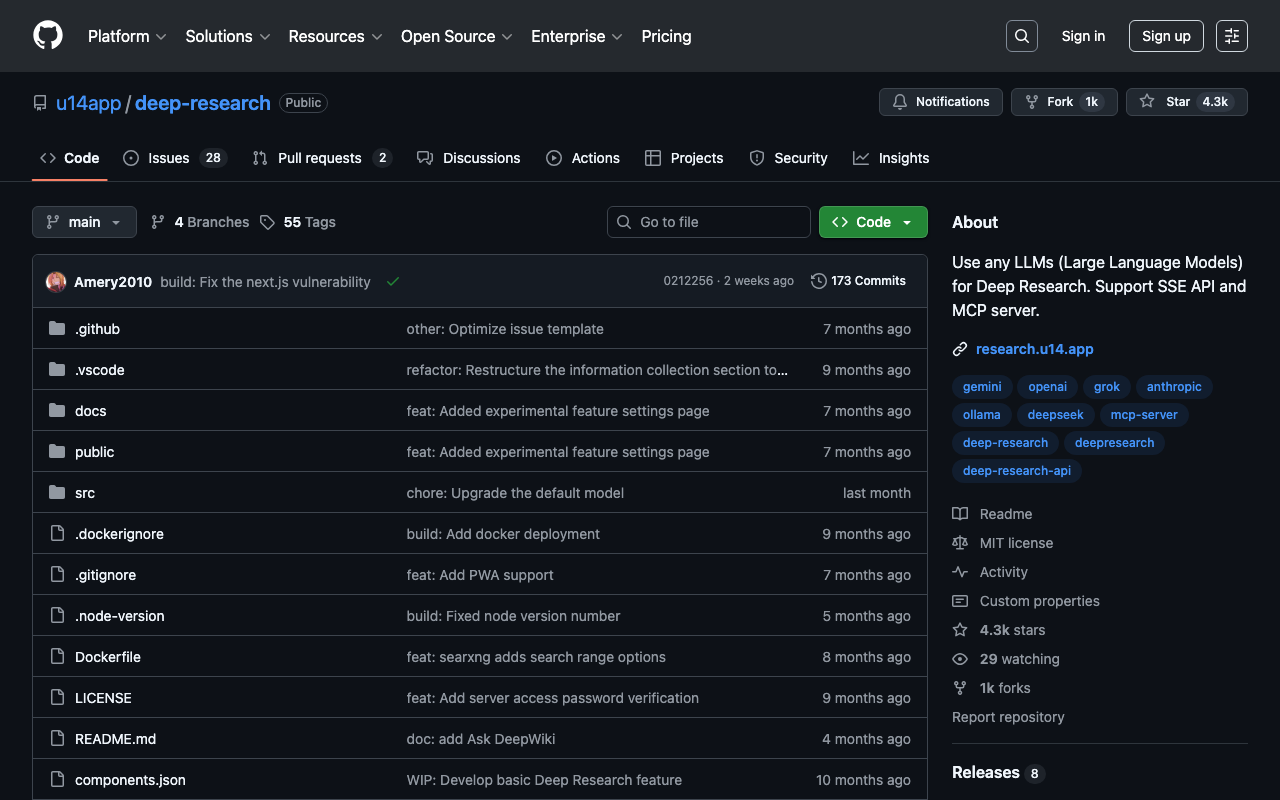Viewport: 1280px width, 800px height.
Task: Click the Notifications bell button
Action: [x=940, y=102]
